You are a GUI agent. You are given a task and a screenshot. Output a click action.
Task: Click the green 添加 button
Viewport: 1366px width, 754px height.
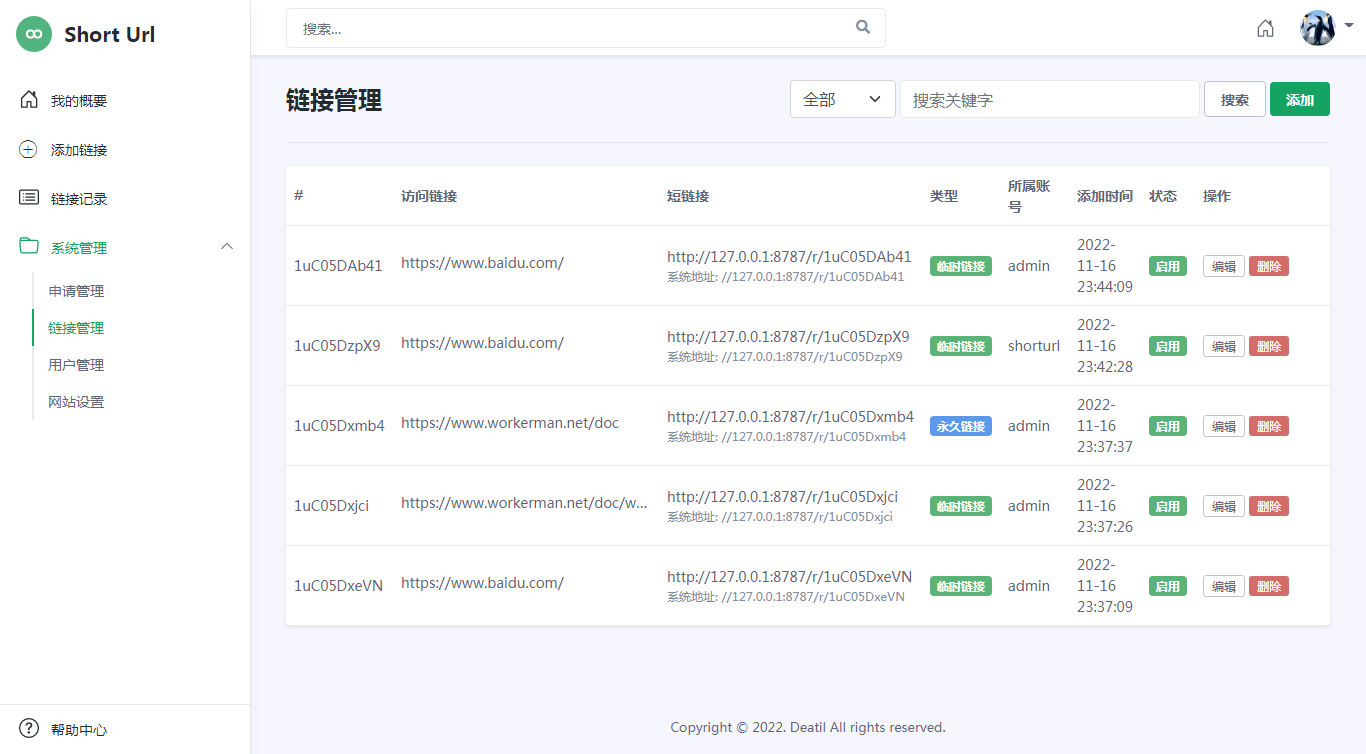(1299, 99)
